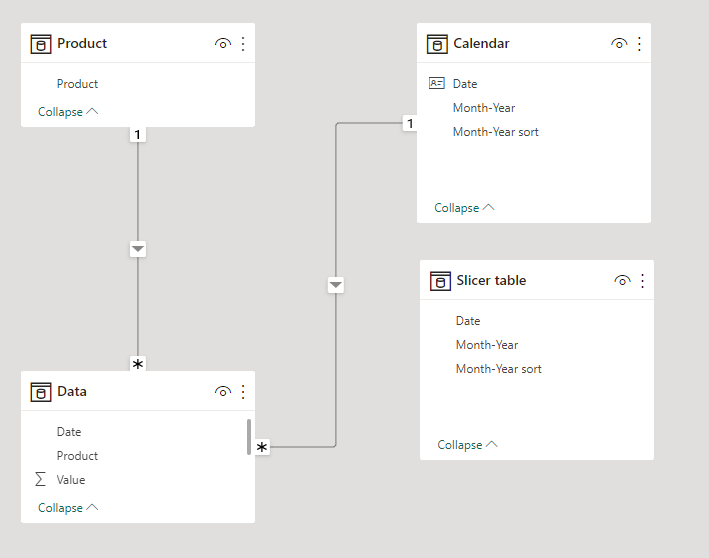
Task: Toggle visibility of the Calendar table
Action: pyautogui.click(x=619, y=44)
